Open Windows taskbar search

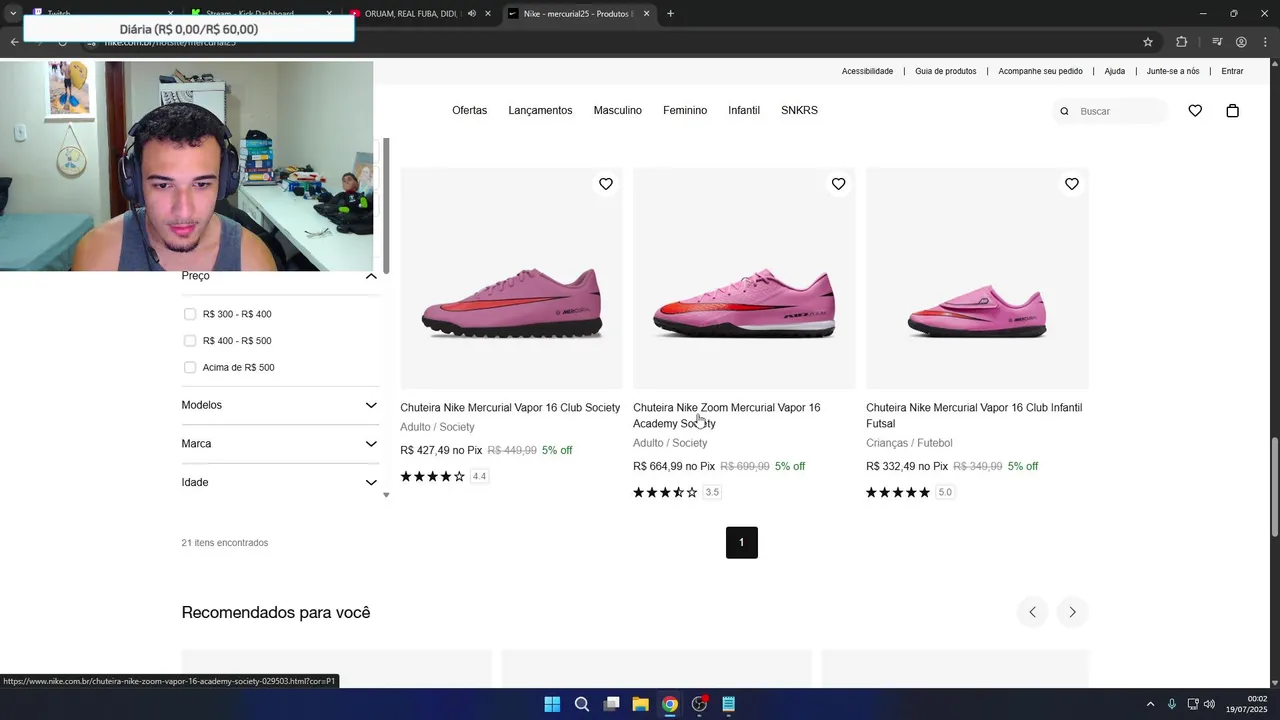[x=582, y=704]
